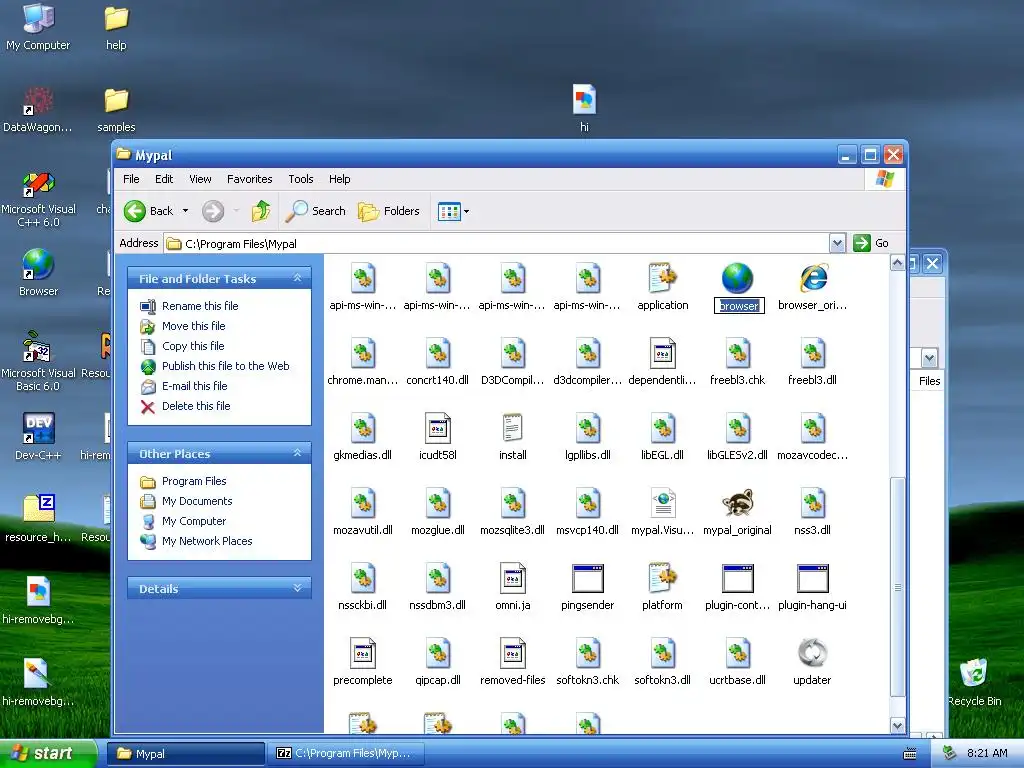Click the vertical scrollbar down arrow
This screenshot has height=768, width=1024.
(898, 726)
